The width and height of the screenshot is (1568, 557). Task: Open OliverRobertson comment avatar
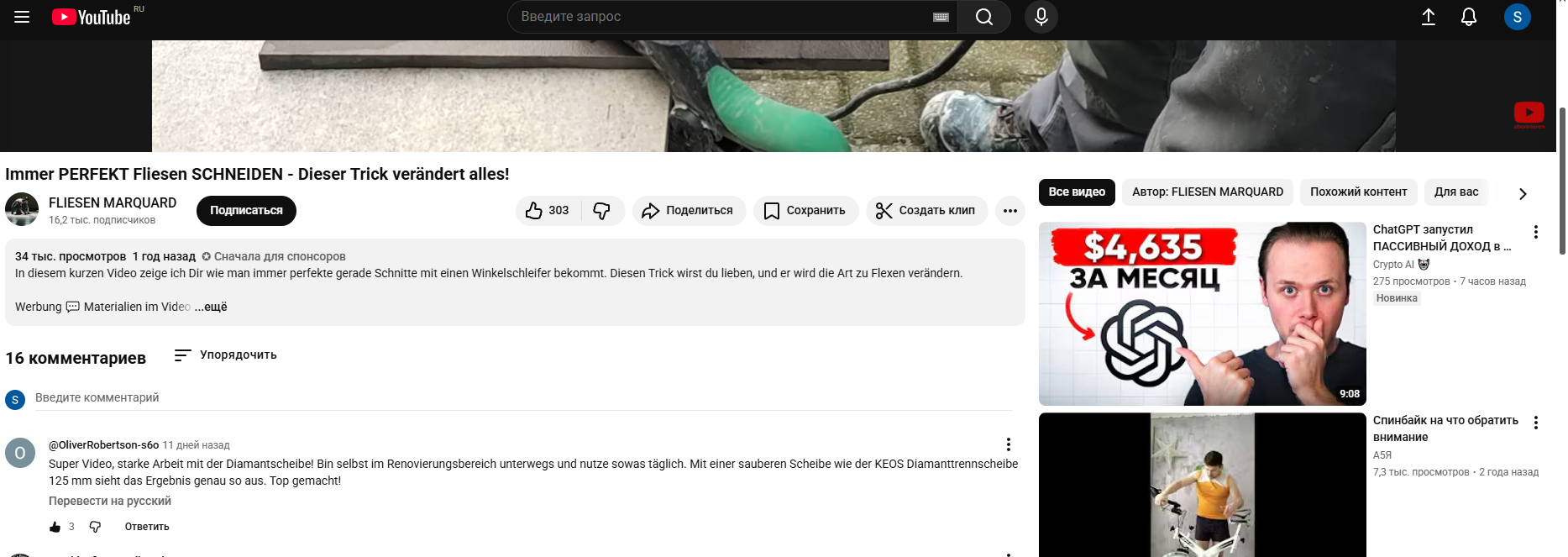[20, 453]
